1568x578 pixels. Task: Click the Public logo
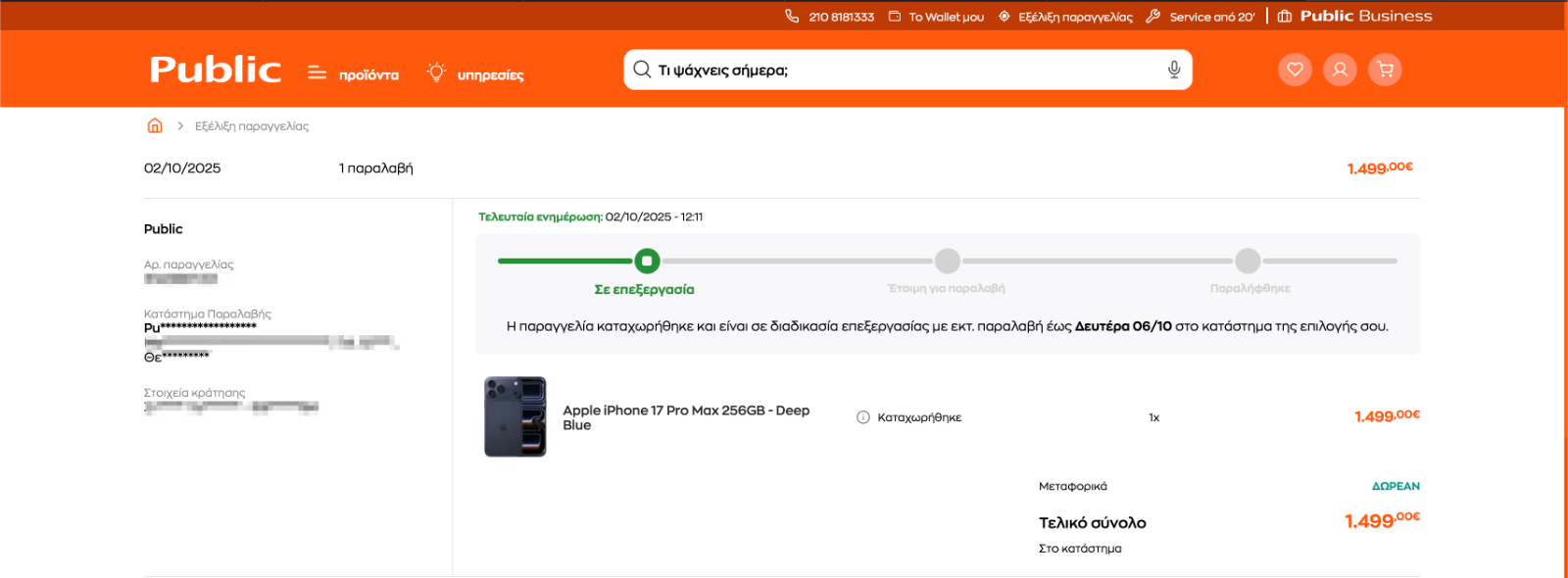tap(216, 70)
